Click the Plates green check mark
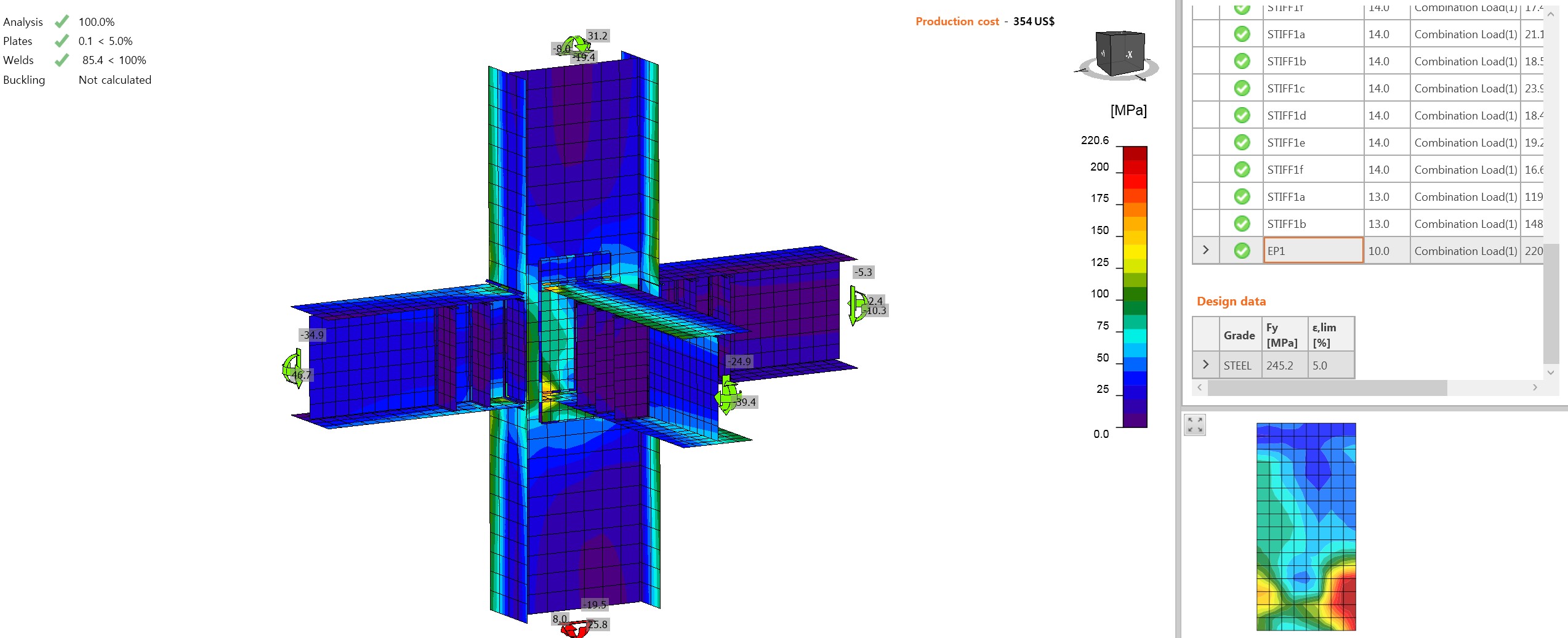 click(62, 41)
